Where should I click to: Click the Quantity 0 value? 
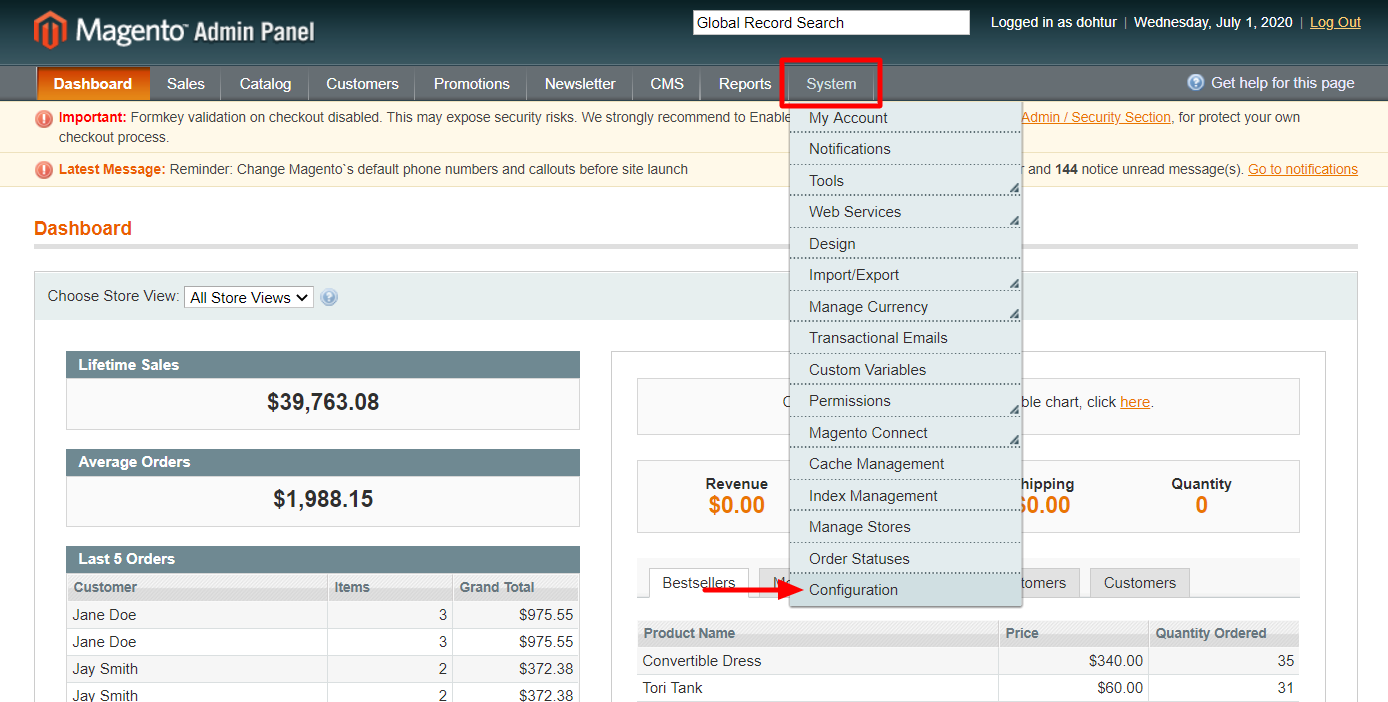1201,505
